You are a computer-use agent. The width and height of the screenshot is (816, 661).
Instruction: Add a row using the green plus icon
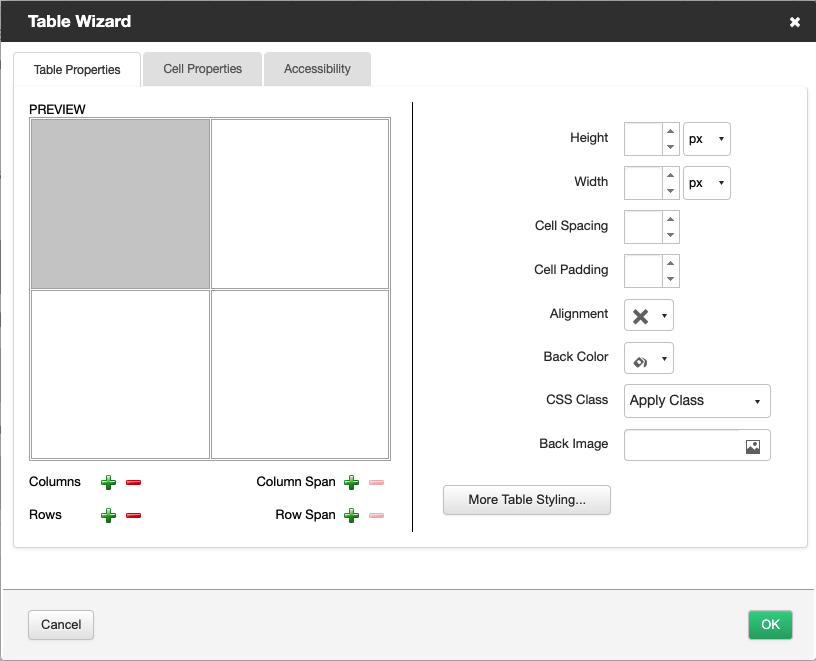(x=108, y=515)
